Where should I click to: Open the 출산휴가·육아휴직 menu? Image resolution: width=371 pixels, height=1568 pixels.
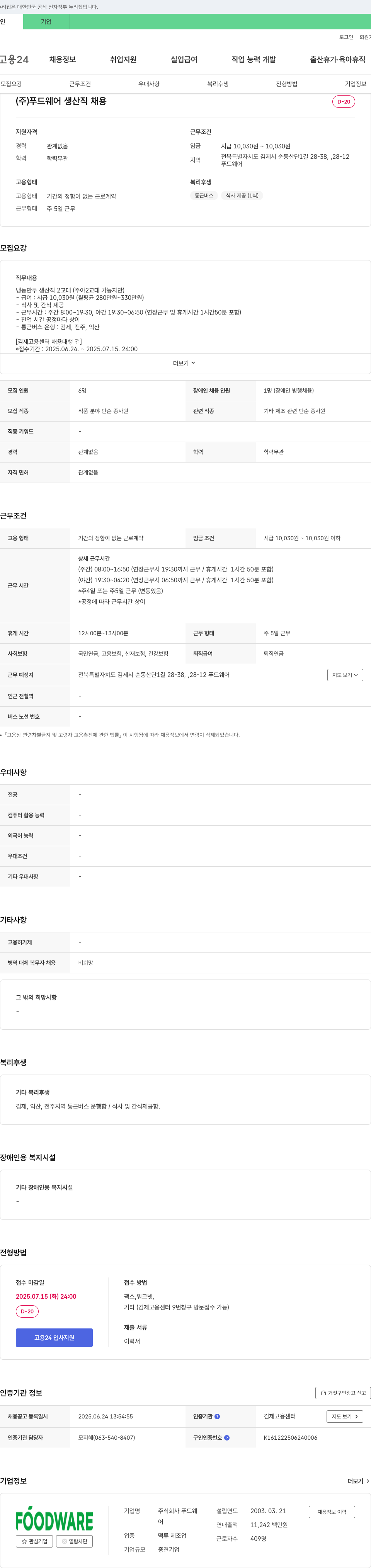pyautogui.click(x=337, y=59)
